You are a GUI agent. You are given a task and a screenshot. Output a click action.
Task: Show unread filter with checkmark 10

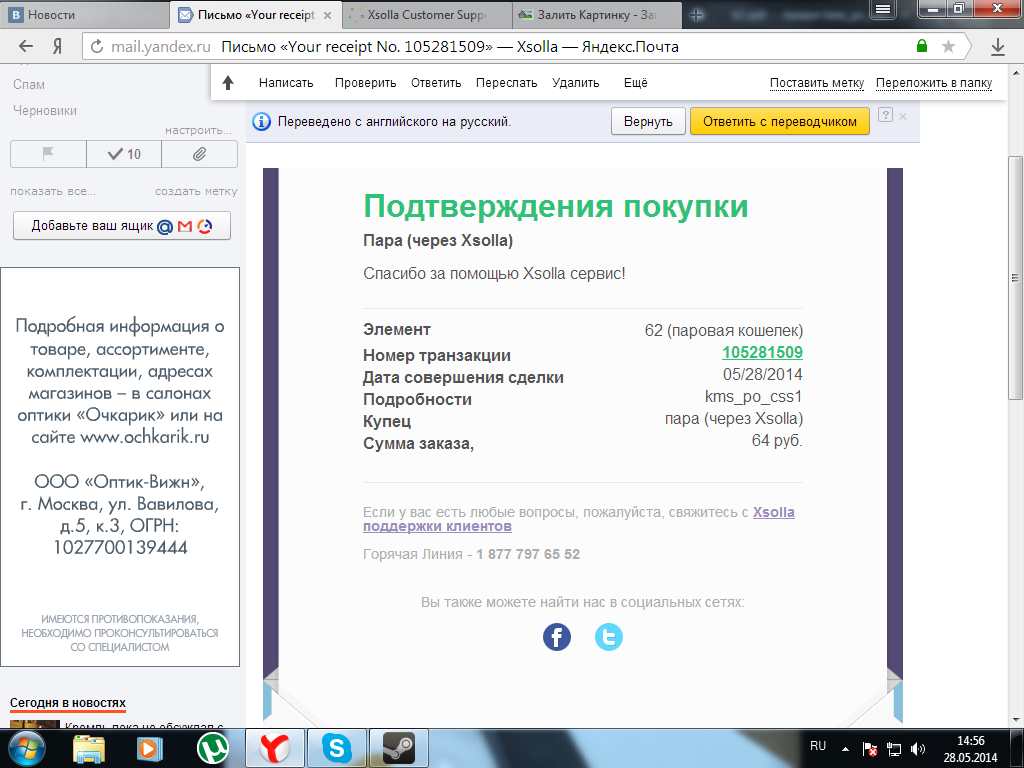124,154
